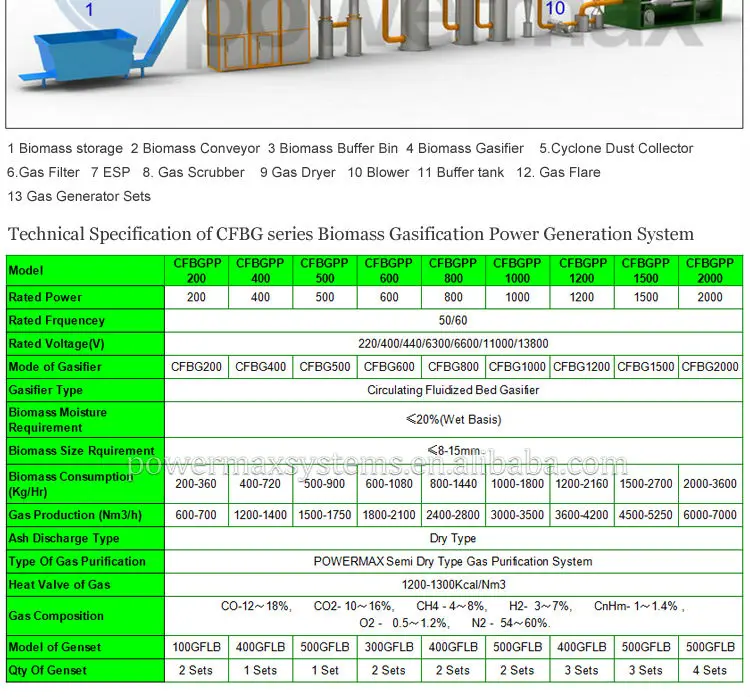Click the "4 Sets" genset quantity cell
This screenshot has width=750, height=697.
710,671
